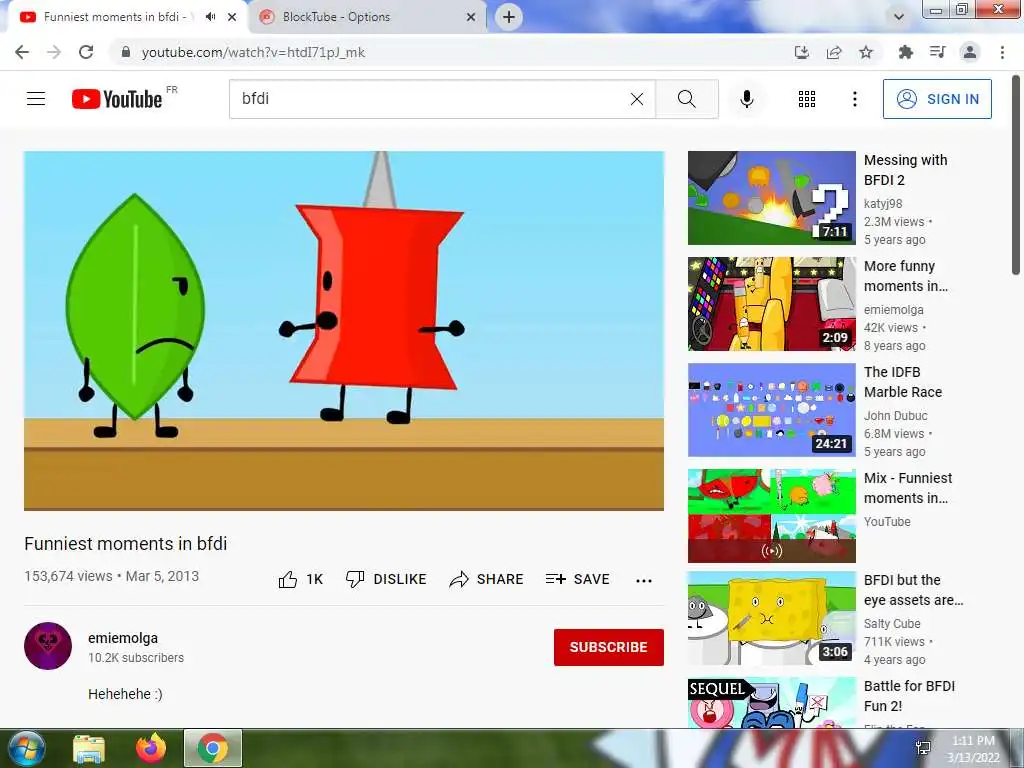This screenshot has width=1024, height=768.
Task: Open emiemolga channel name link
Action: tap(123, 638)
